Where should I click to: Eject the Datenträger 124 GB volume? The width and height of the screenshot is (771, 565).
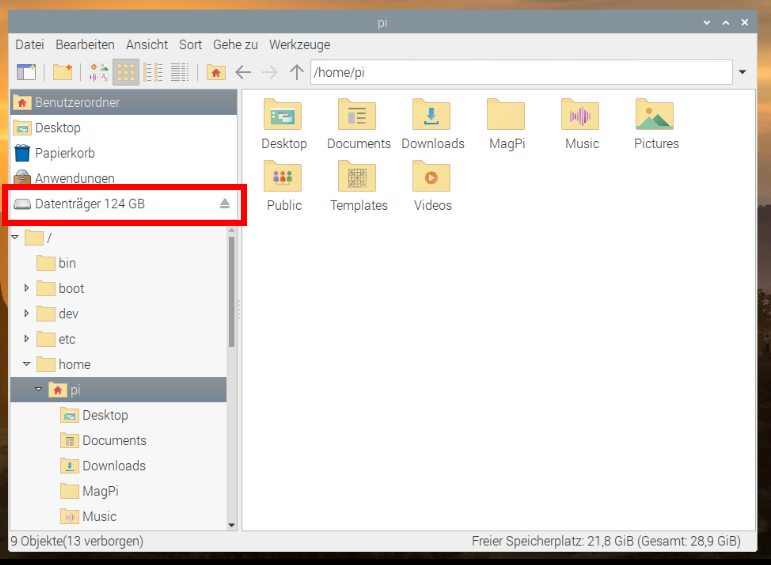(x=225, y=203)
